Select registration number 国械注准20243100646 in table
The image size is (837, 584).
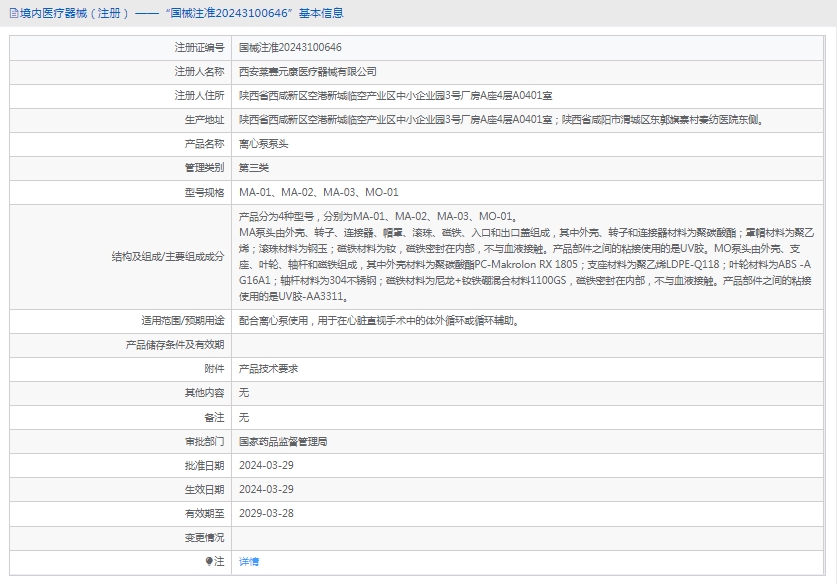(x=290, y=48)
